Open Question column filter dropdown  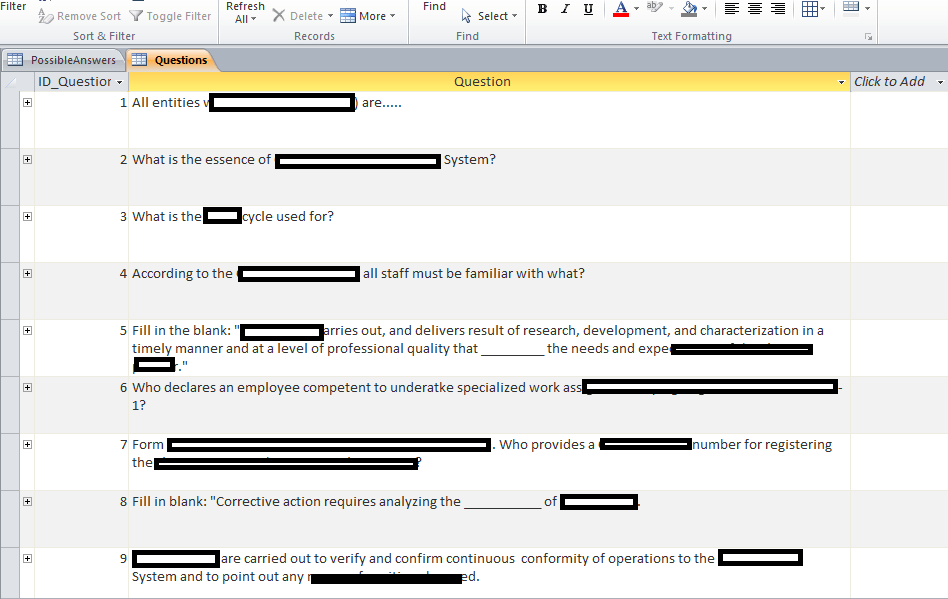841,82
